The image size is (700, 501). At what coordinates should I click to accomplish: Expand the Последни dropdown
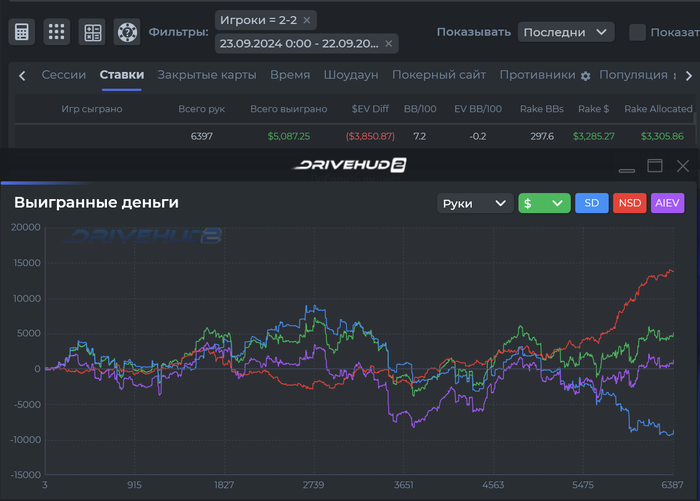pos(566,32)
